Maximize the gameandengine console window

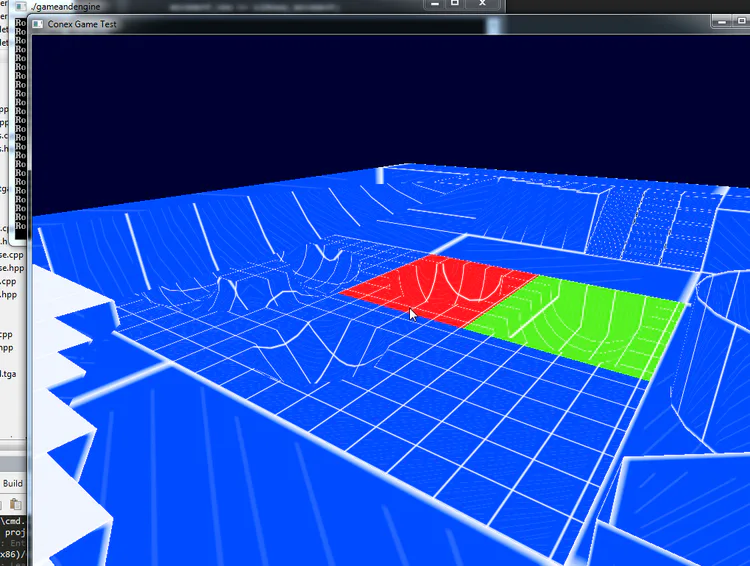point(455,4)
